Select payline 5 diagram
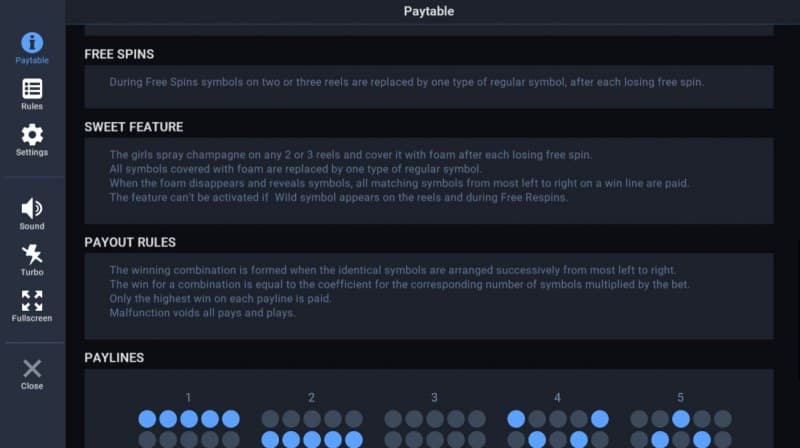800x448 pixels. (x=680, y=428)
